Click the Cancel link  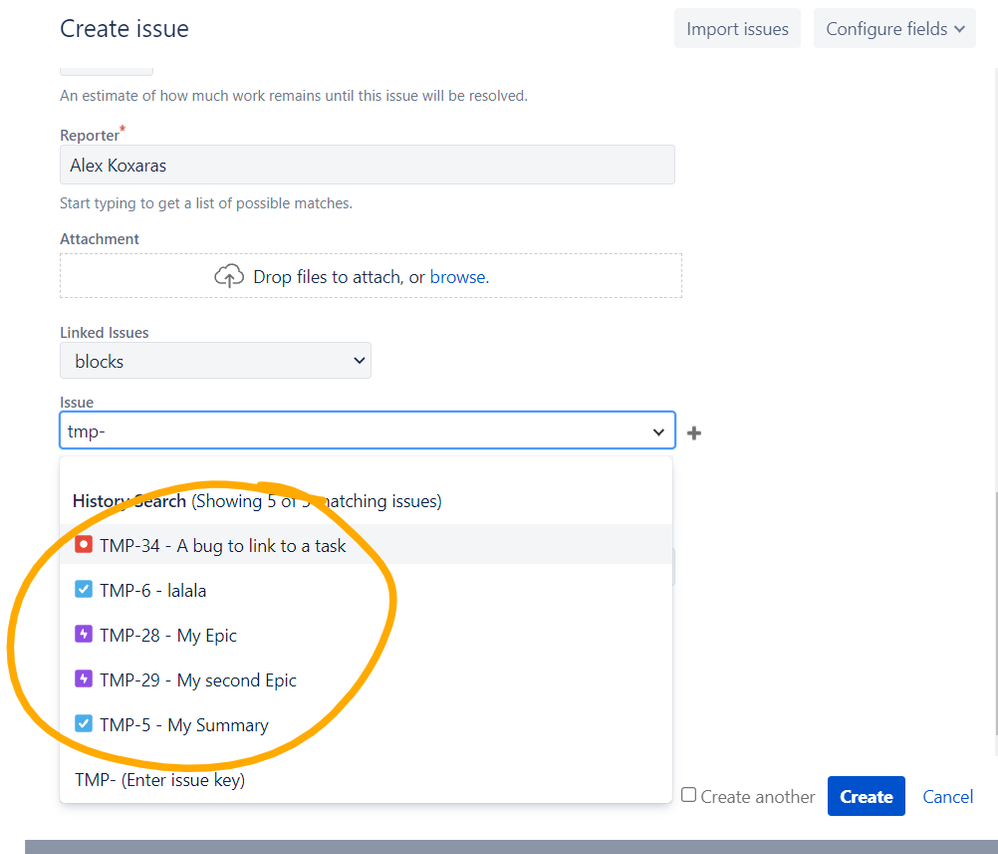click(948, 797)
